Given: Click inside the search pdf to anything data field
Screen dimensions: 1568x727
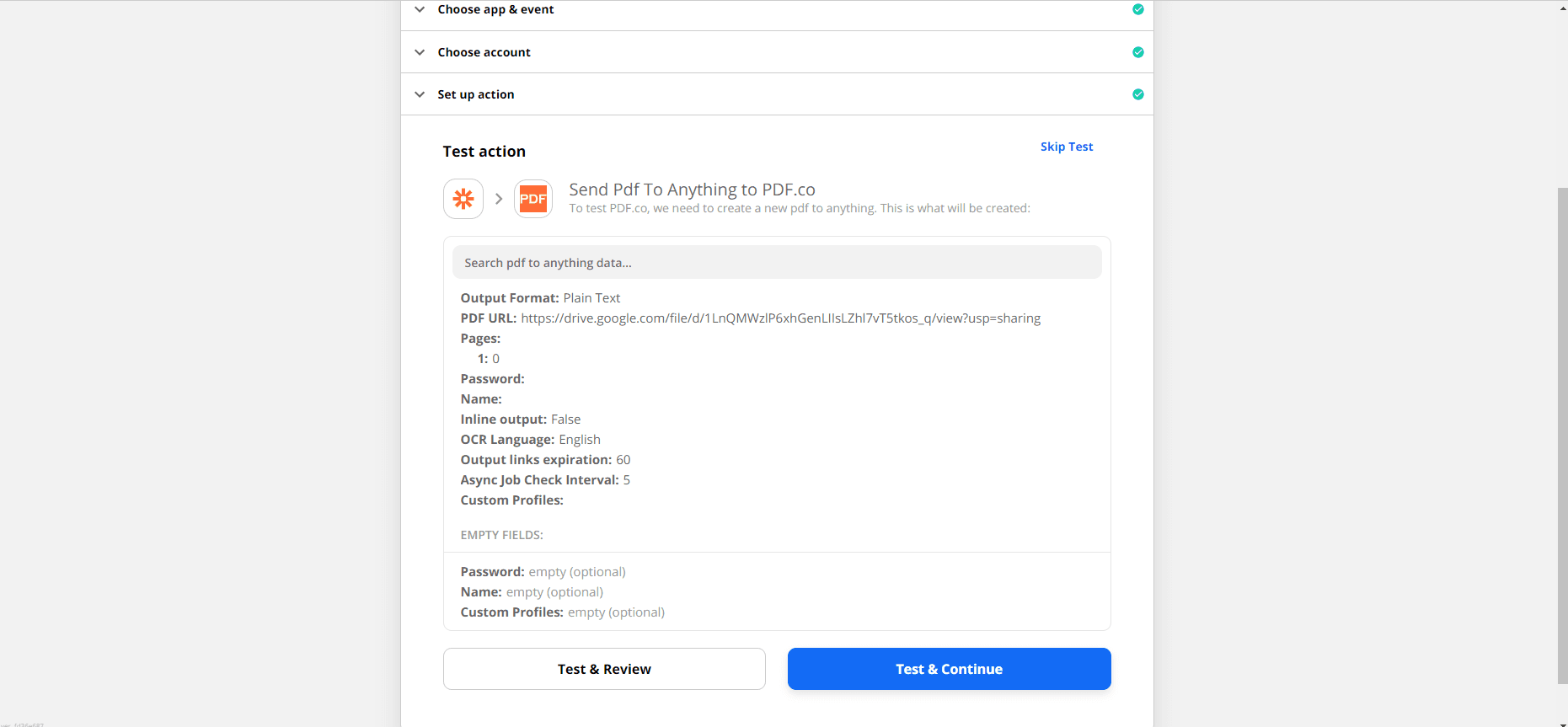Looking at the screenshot, I should point(776,262).
